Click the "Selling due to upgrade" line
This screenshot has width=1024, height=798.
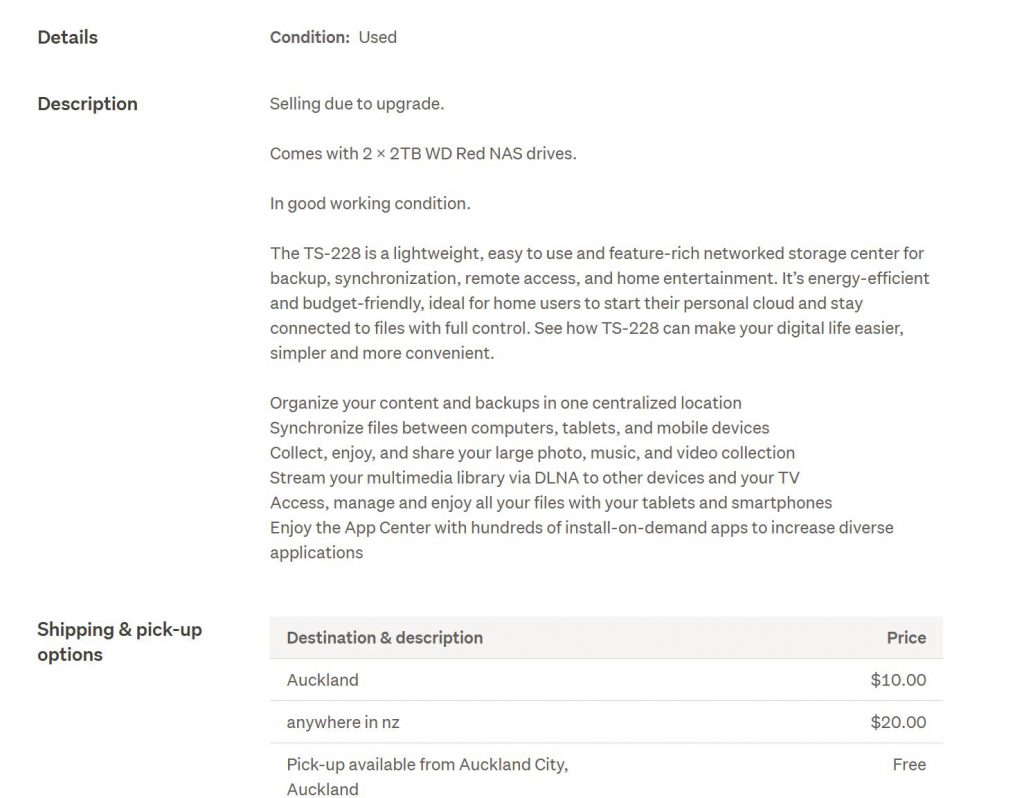pos(357,104)
